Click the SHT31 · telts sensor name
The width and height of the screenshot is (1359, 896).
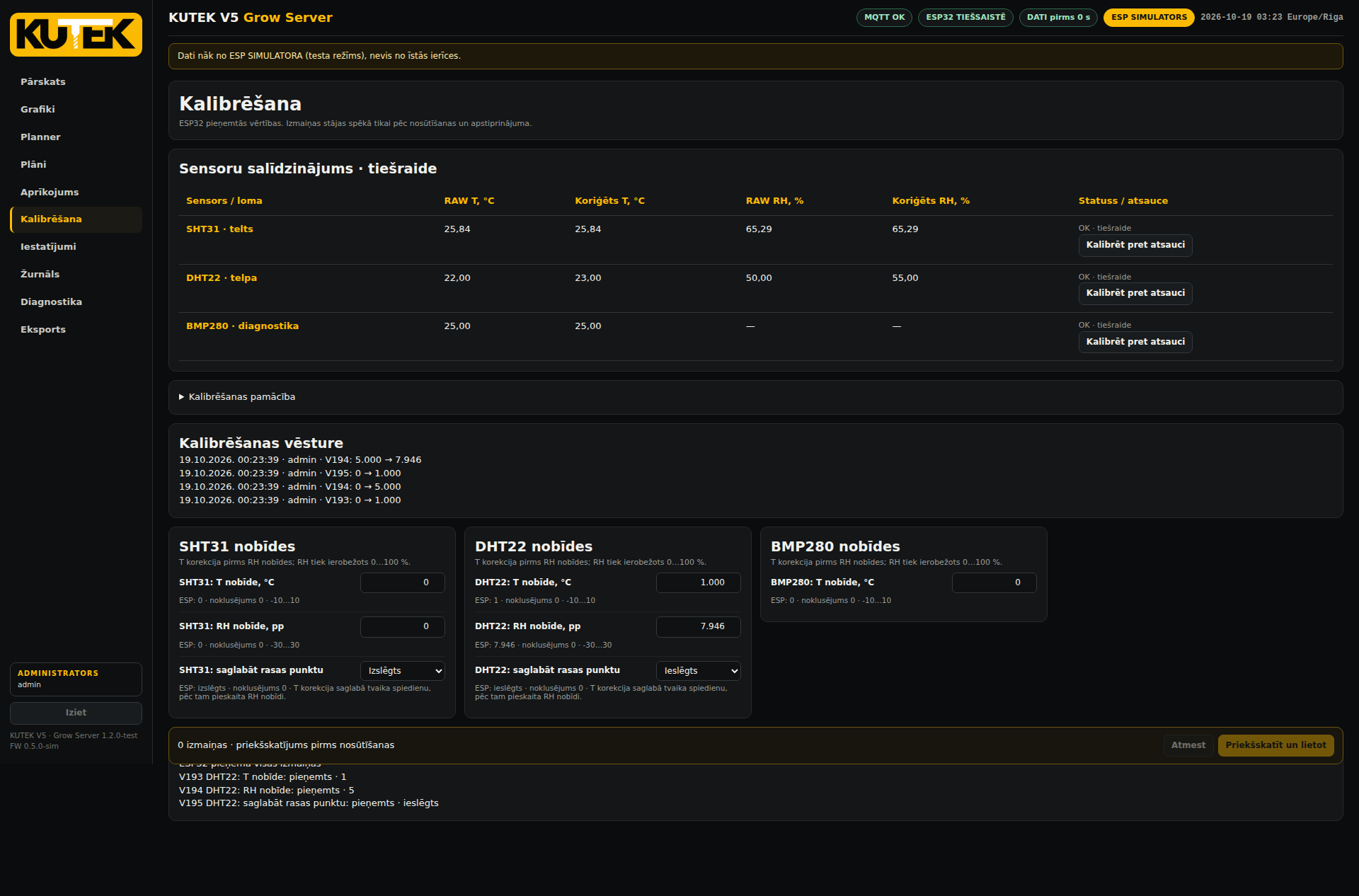(x=219, y=229)
